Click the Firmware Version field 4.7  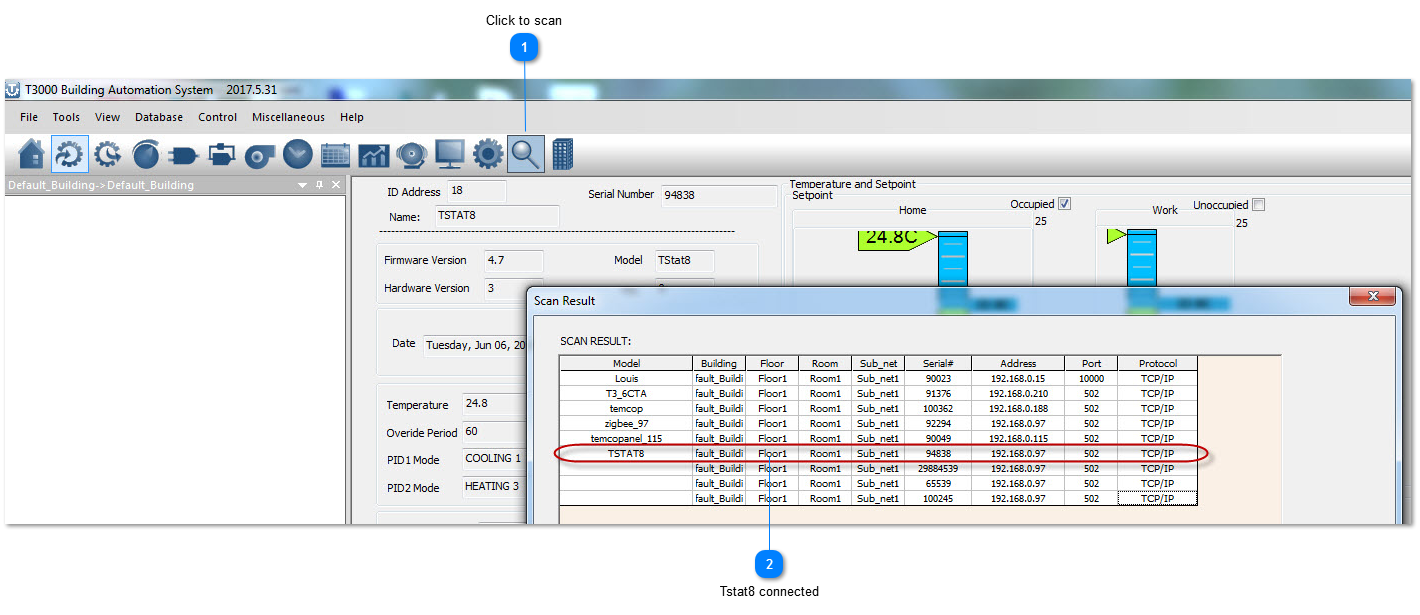pos(514,261)
